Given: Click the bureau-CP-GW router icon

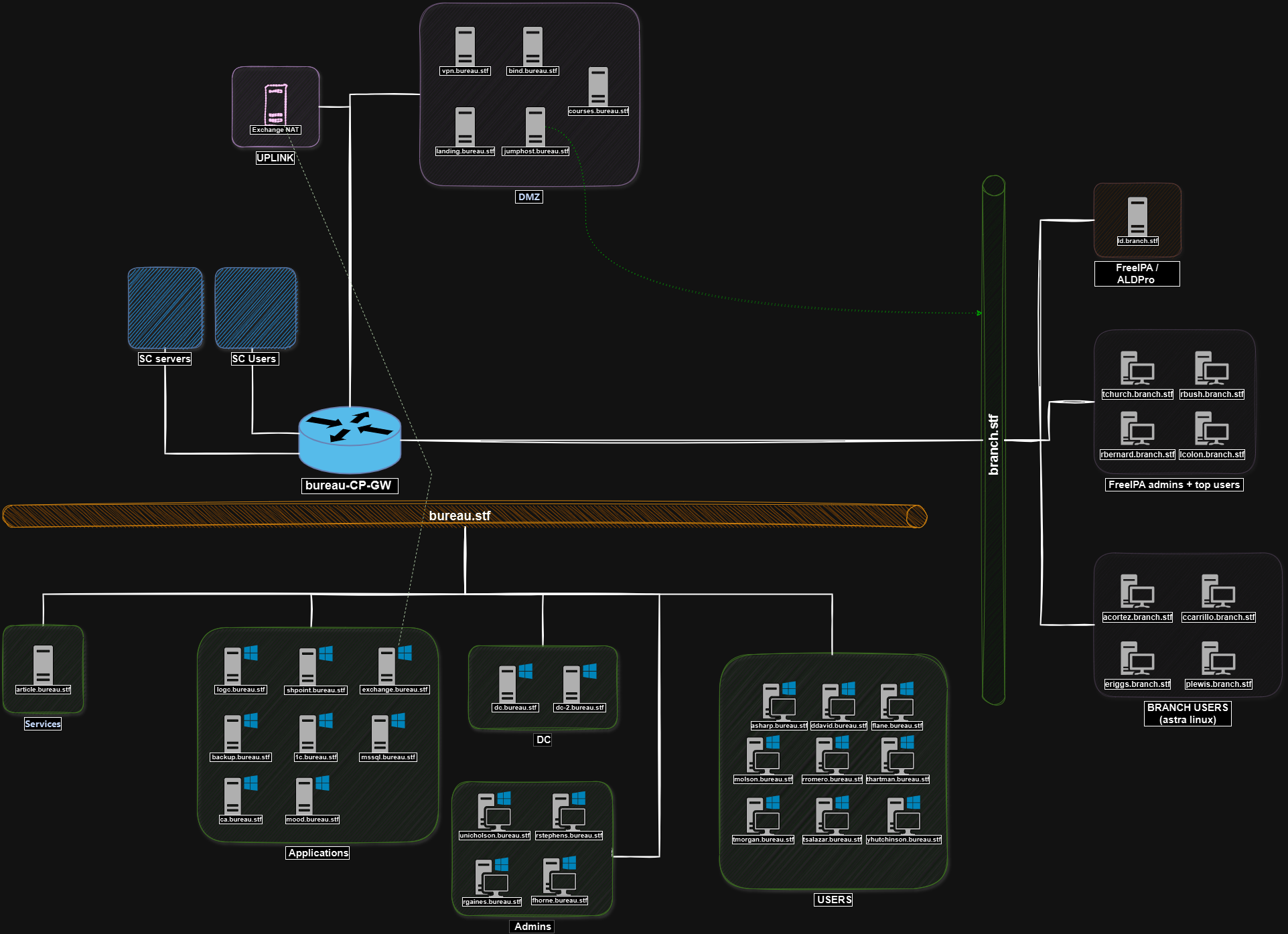Looking at the screenshot, I should tap(349, 439).
